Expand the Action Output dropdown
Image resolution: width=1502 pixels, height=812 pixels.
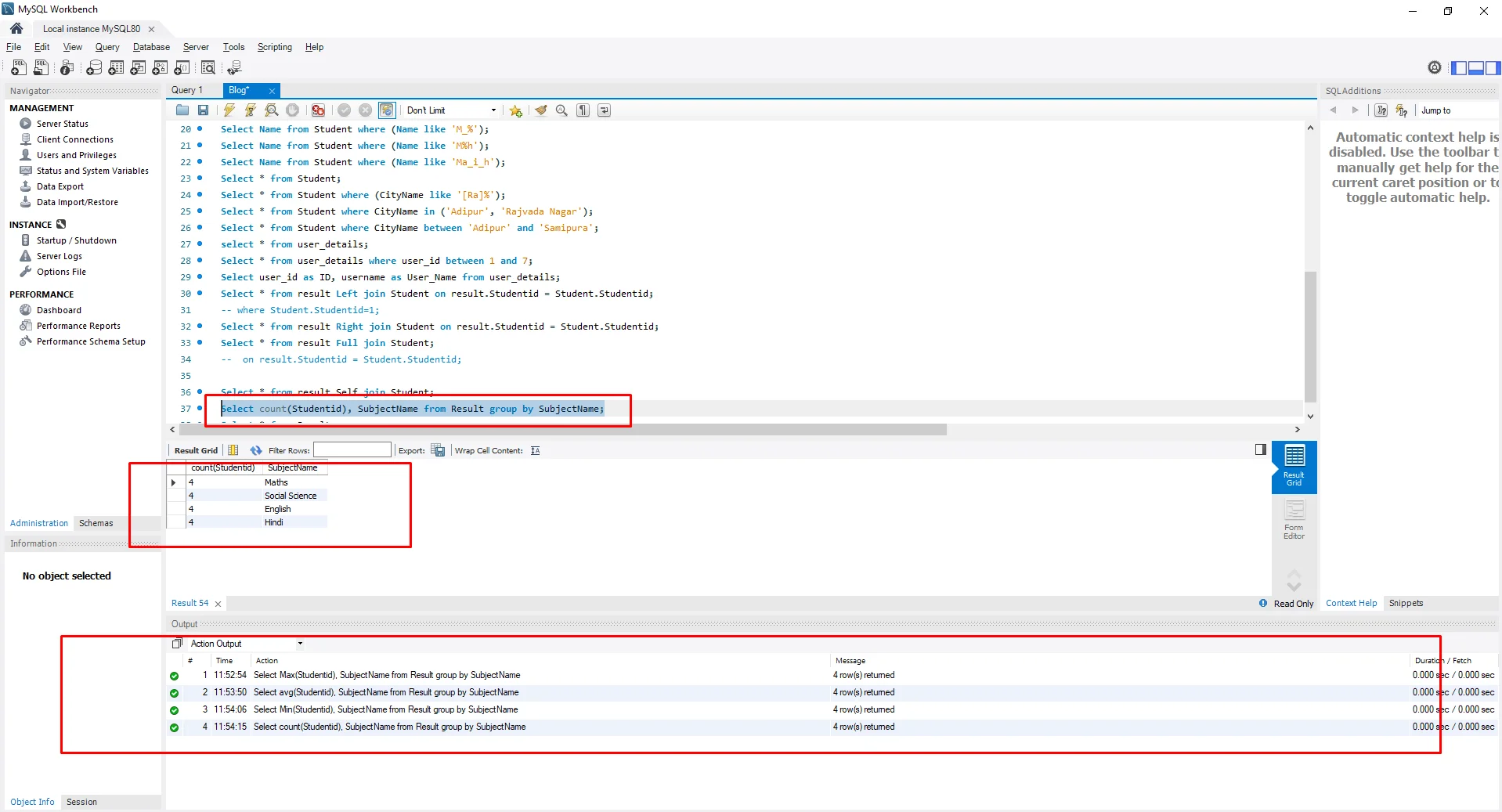(x=300, y=644)
